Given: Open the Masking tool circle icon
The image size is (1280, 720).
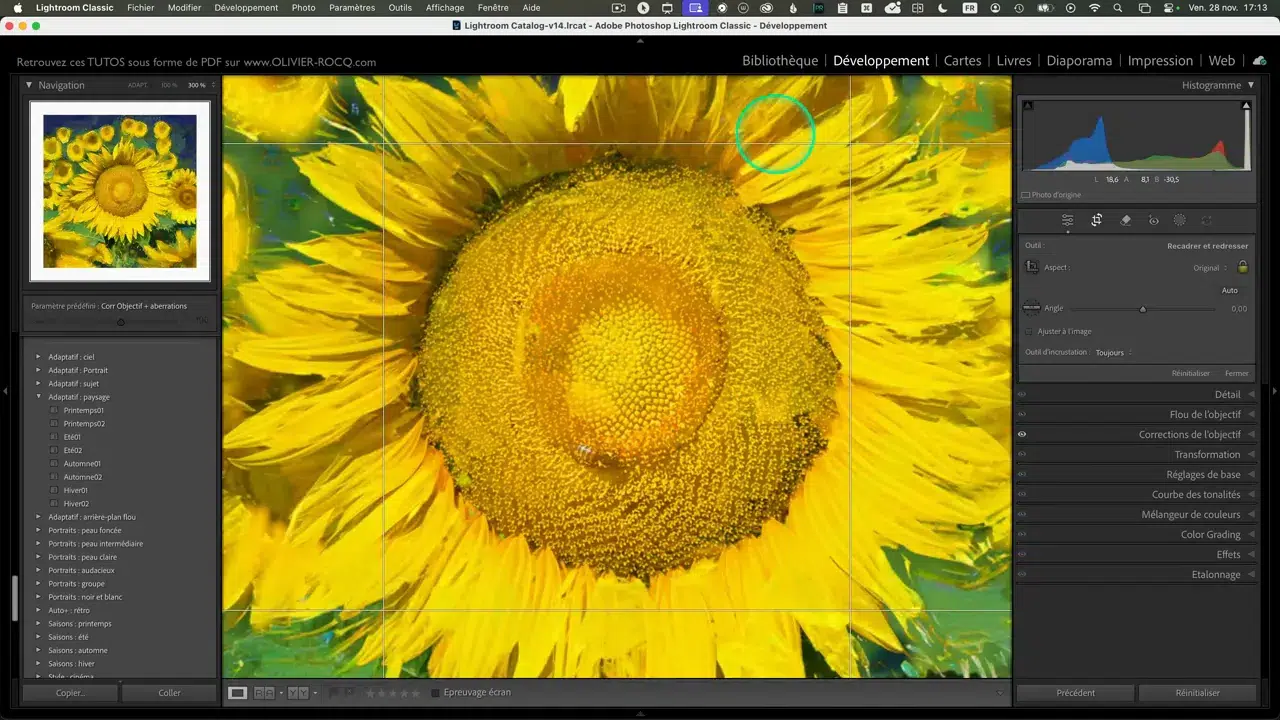Looking at the screenshot, I should coord(1180,221).
